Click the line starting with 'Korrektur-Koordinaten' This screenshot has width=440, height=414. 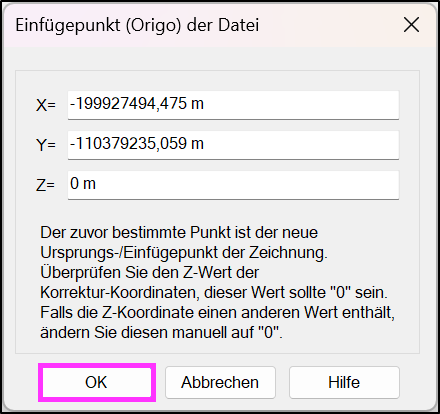214,293
